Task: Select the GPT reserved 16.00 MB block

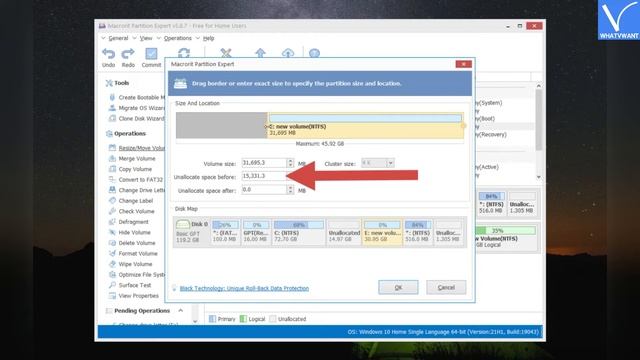Action: pyautogui.click(x=256, y=231)
